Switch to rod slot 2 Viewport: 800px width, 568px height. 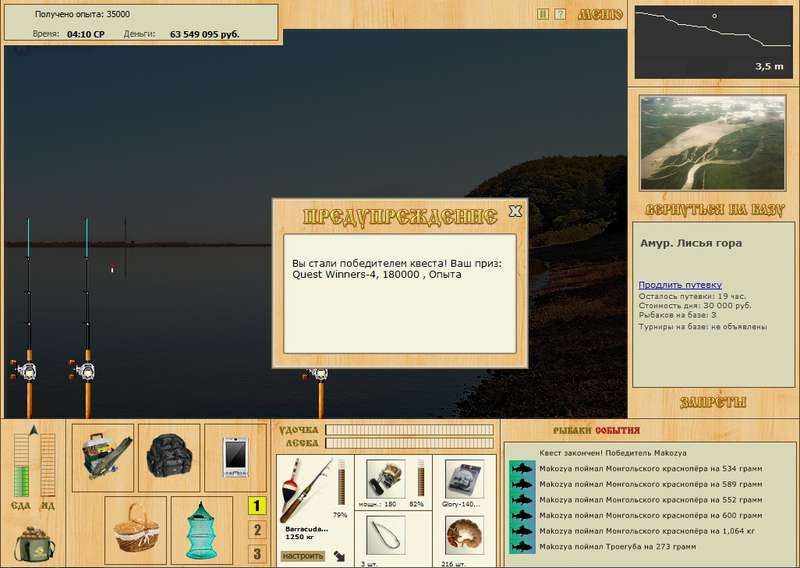click(x=257, y=530)
